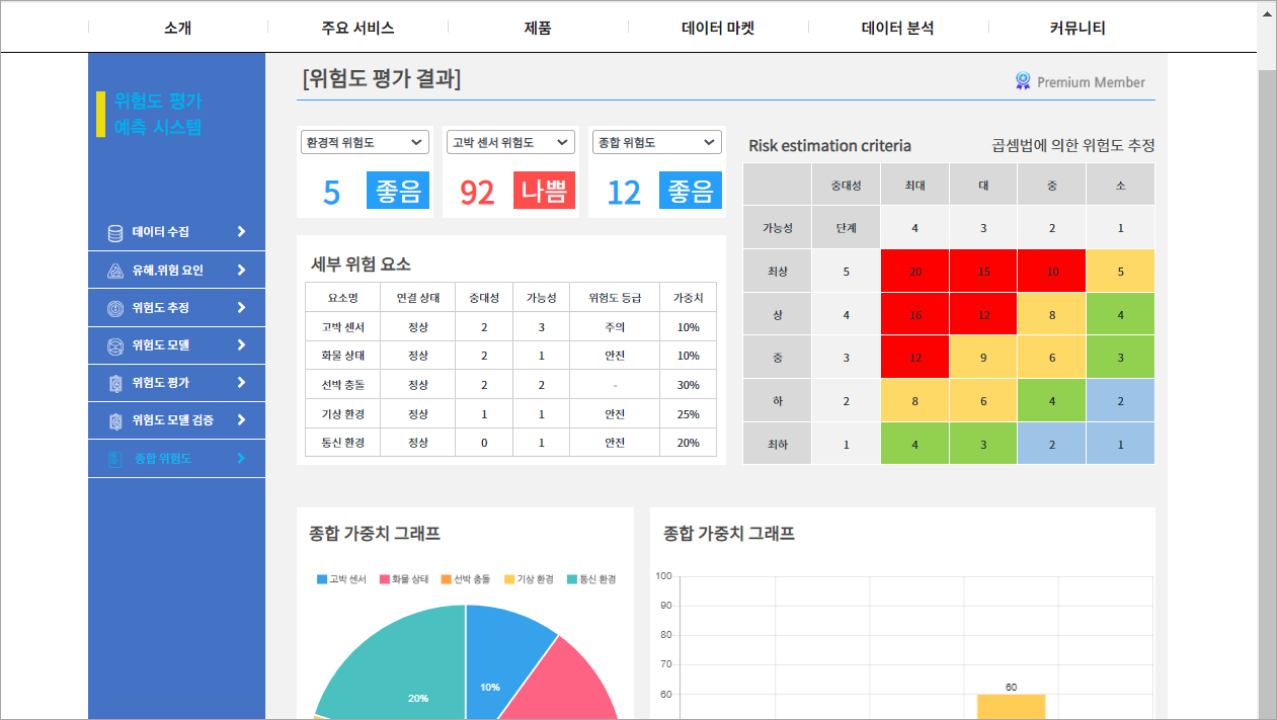The width and height of the screenshot is (1277, 720).
Task: Open the 데이터 분석 top menu
Action: click(898, 28)
